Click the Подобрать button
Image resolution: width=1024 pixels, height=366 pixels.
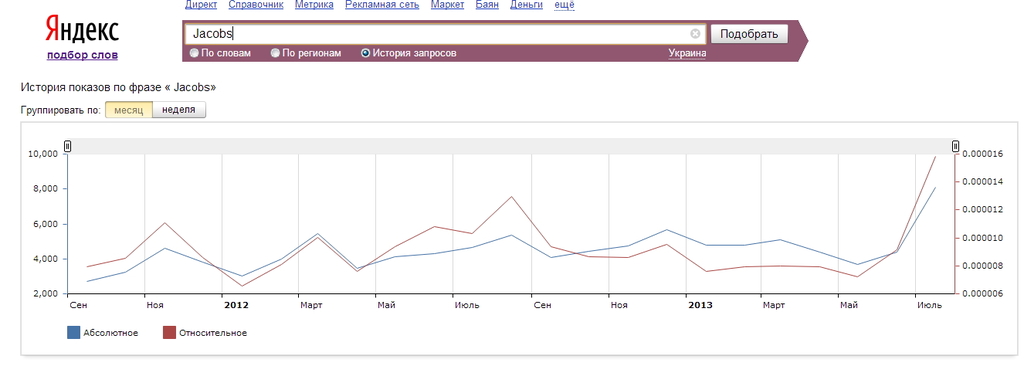point(749,34)
